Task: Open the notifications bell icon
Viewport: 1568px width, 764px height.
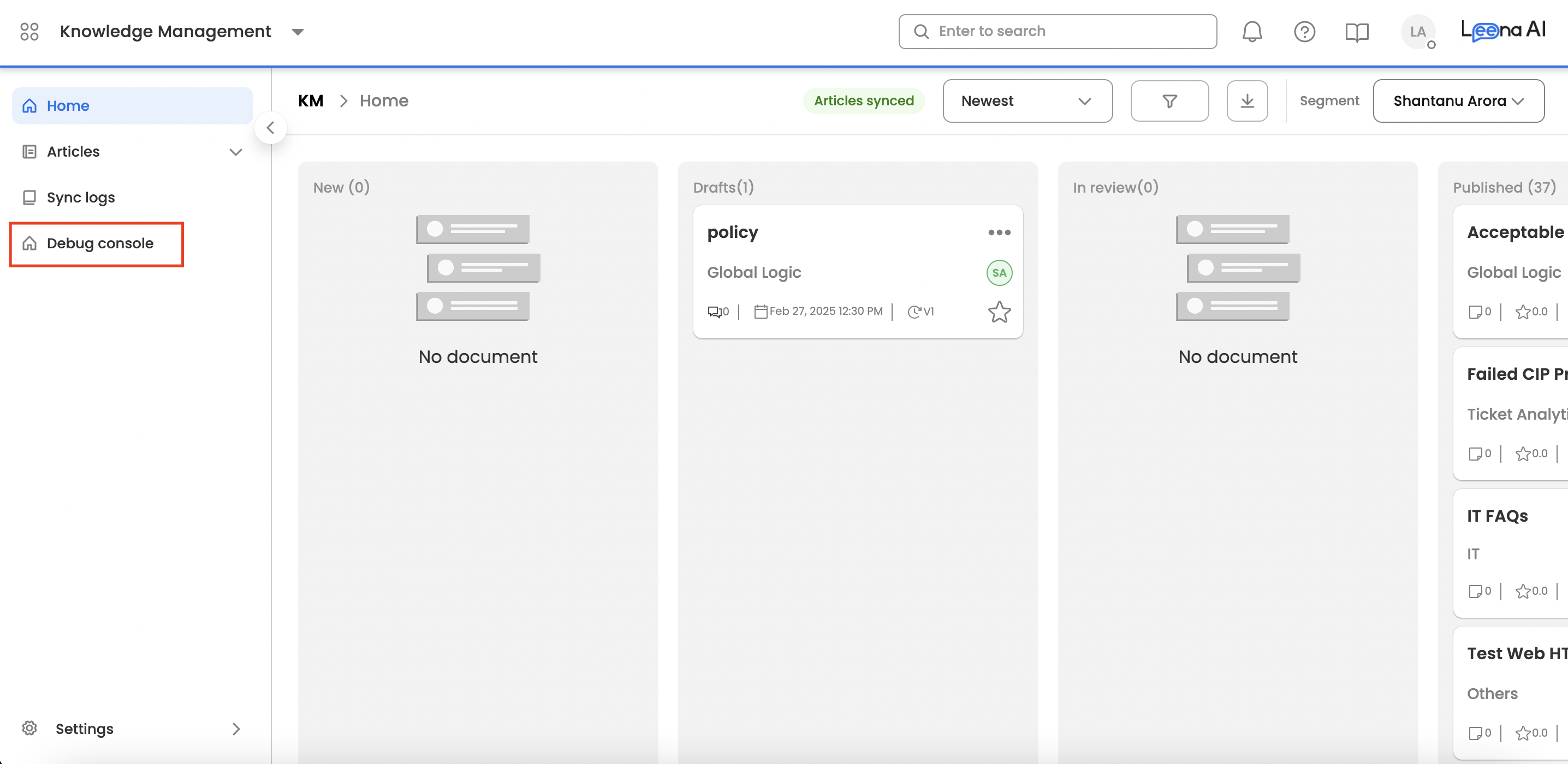Action: point(1251,32)
